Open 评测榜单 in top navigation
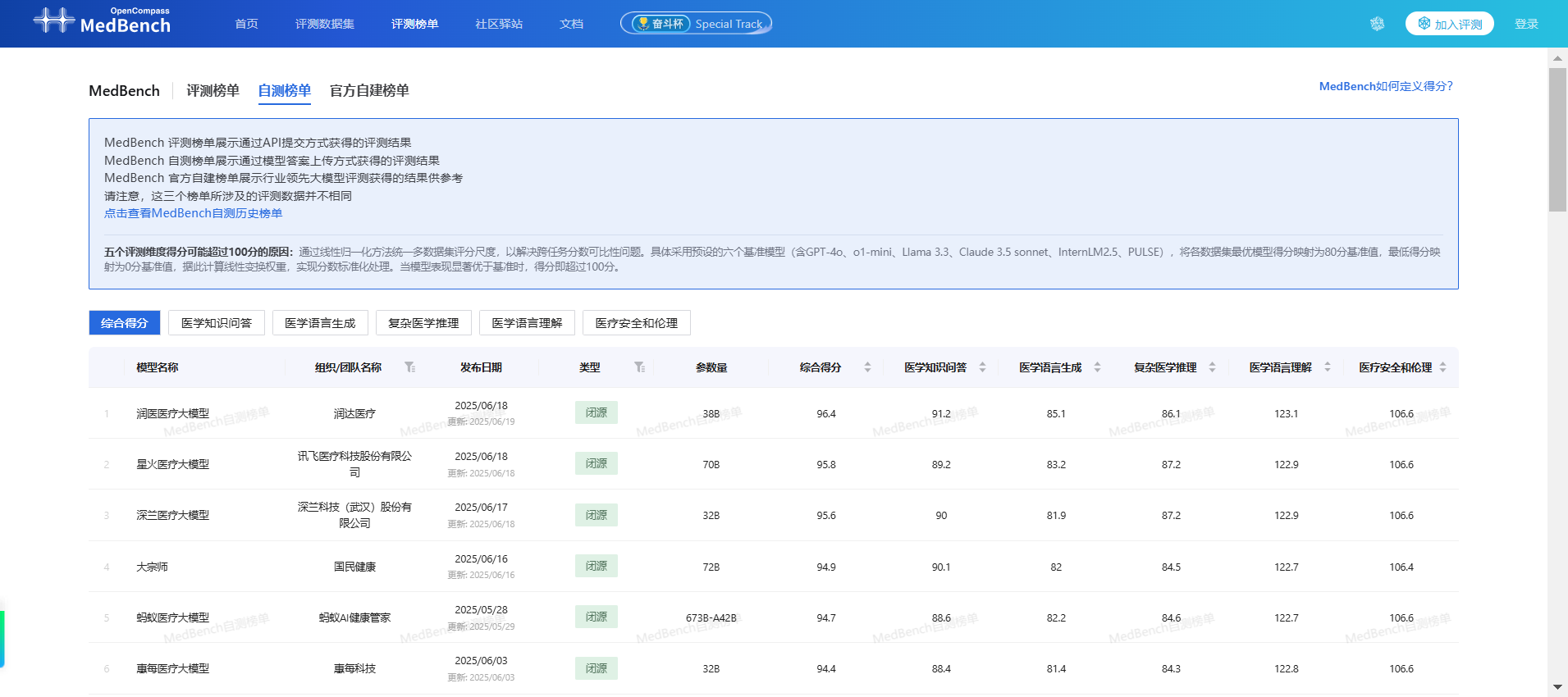 [x=414, y=24]
